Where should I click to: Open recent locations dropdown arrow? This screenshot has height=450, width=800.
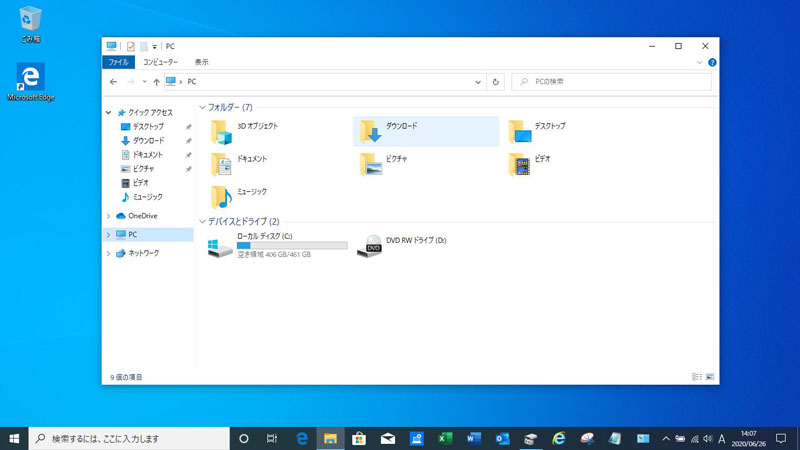click(144, 82)
